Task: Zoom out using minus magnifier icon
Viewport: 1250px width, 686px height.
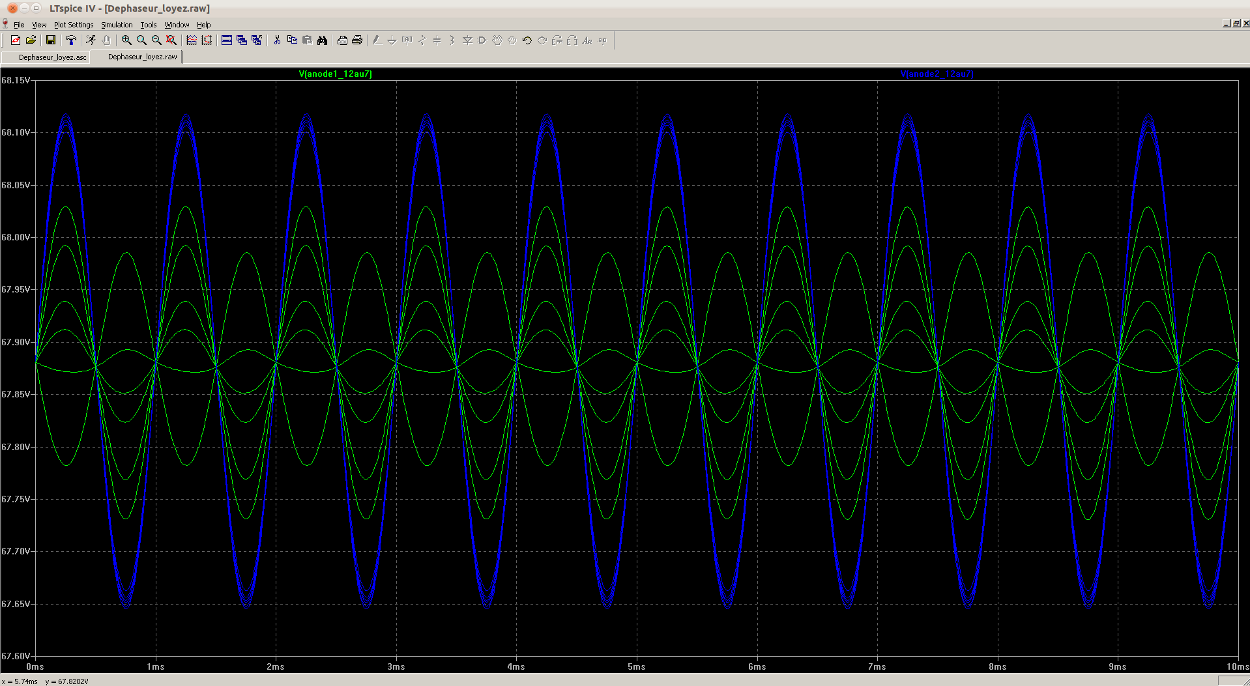Action: (156, 40)
